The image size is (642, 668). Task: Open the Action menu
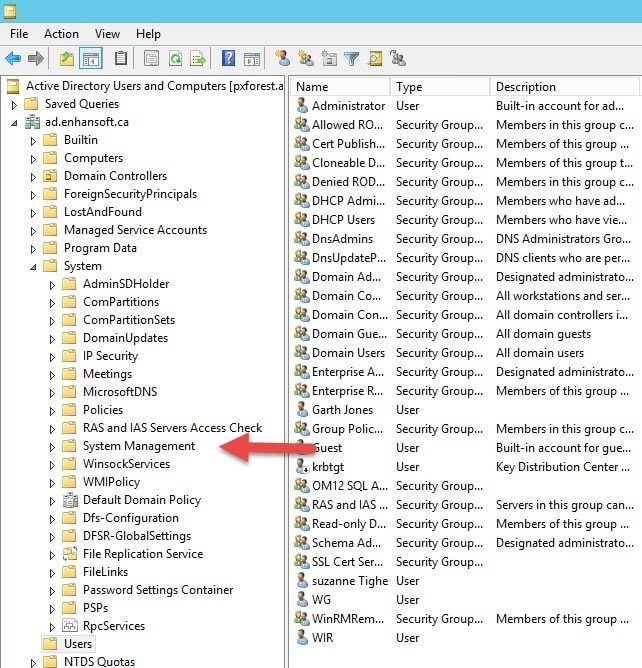[61, 34]
